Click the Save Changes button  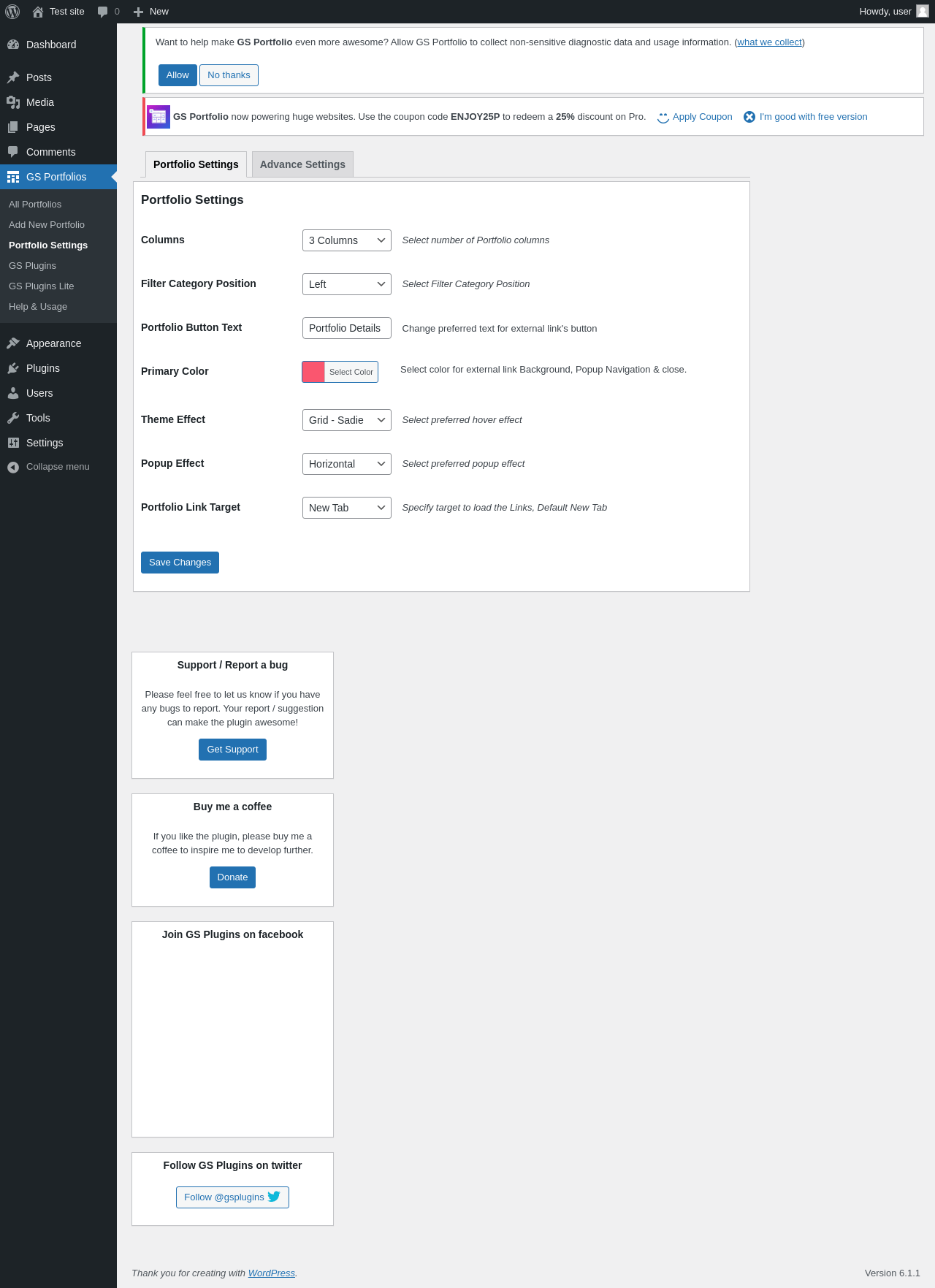[x=180, y=563]
